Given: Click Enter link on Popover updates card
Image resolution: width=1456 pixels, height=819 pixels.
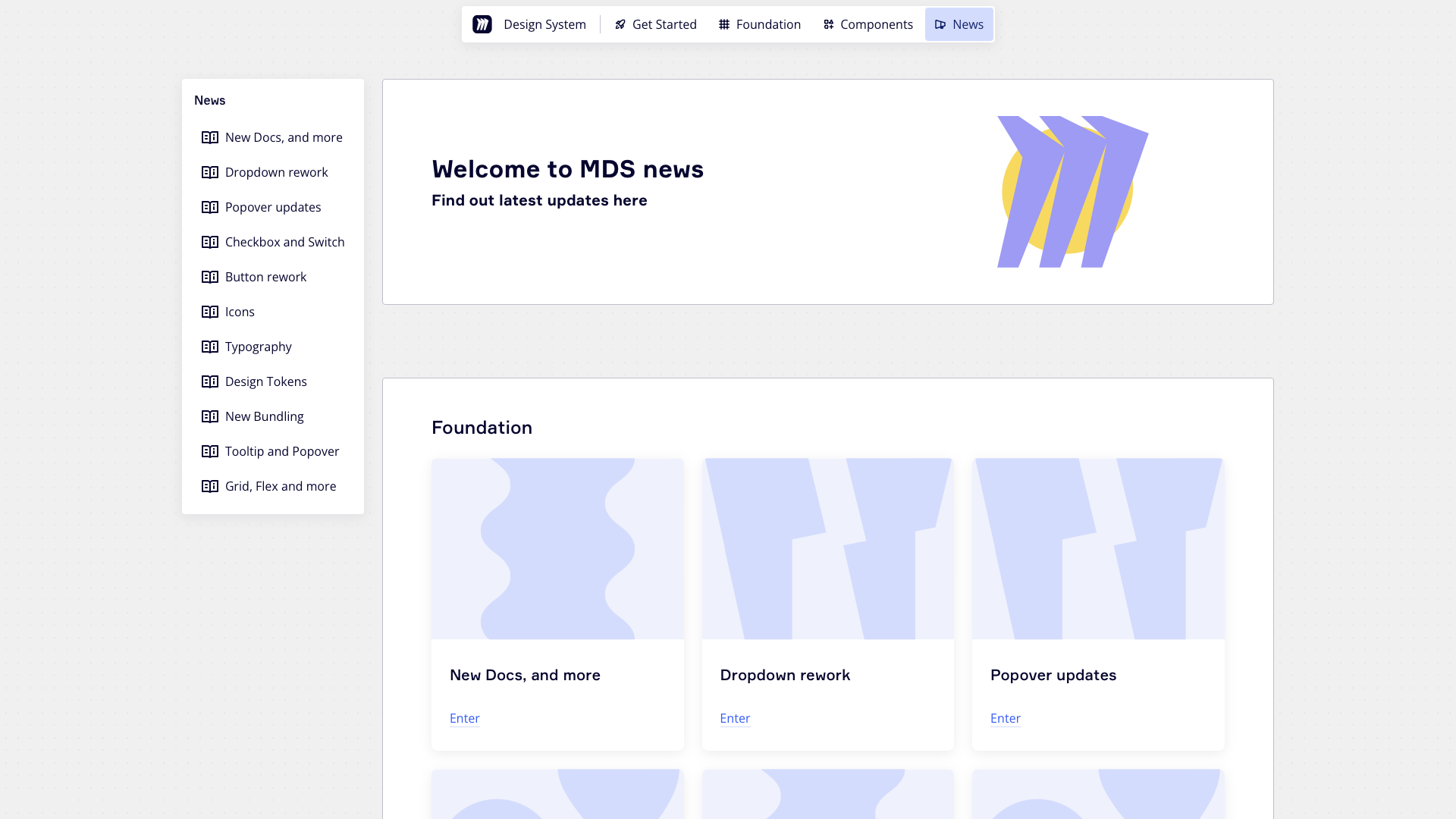Looking at the screenshot, I should pos(1006,718).
